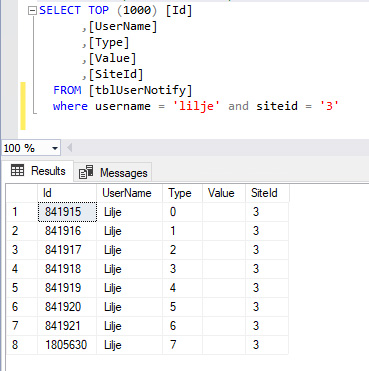Click the SELECT keyword in query
369x371 pixels.
60,10
